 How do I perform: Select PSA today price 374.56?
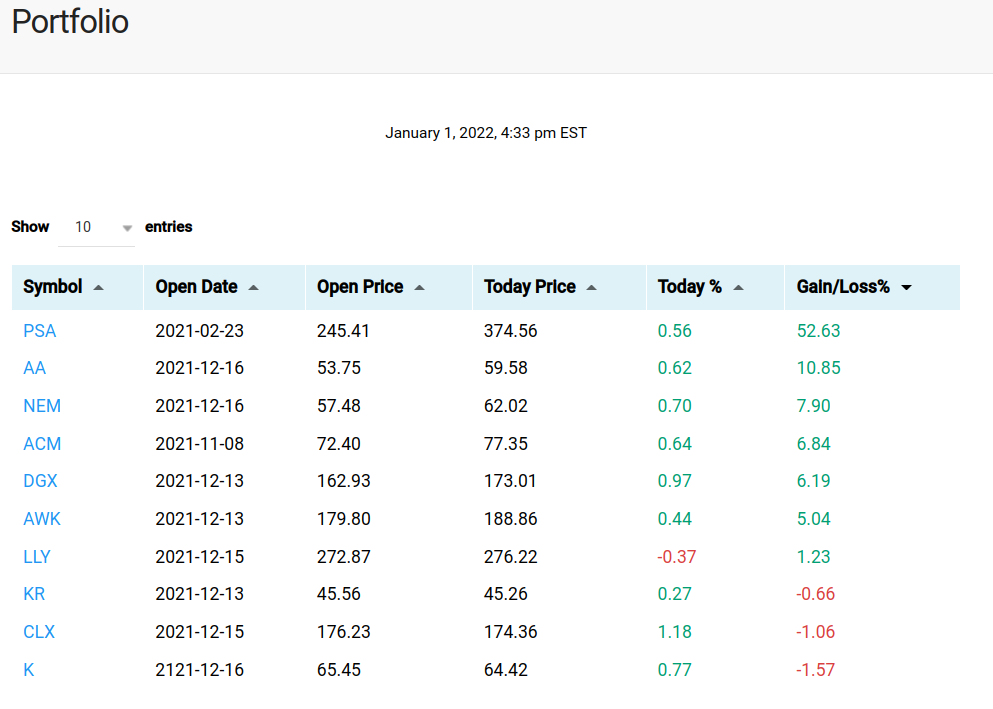click(x=510, y=331)
